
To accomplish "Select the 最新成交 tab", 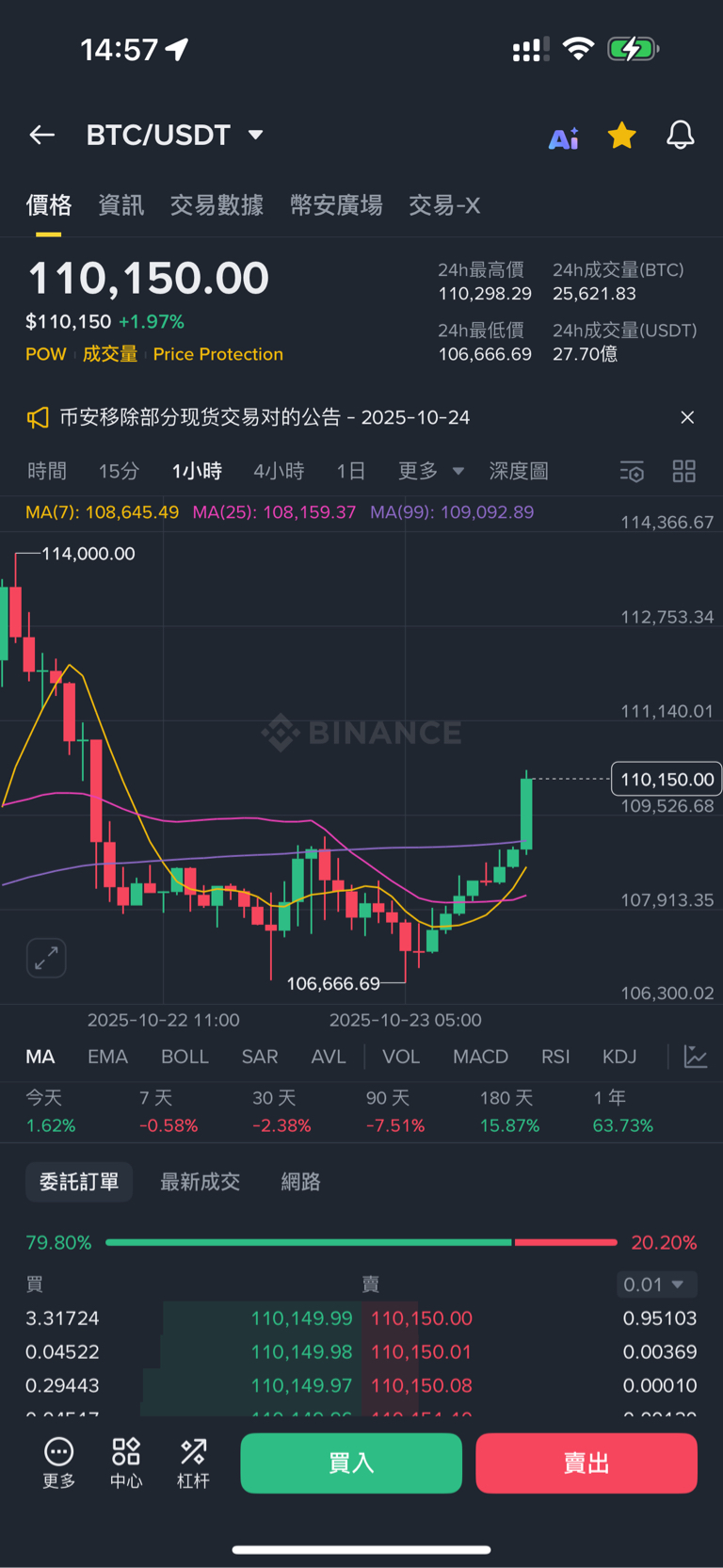I will (x=200, y=1182).
